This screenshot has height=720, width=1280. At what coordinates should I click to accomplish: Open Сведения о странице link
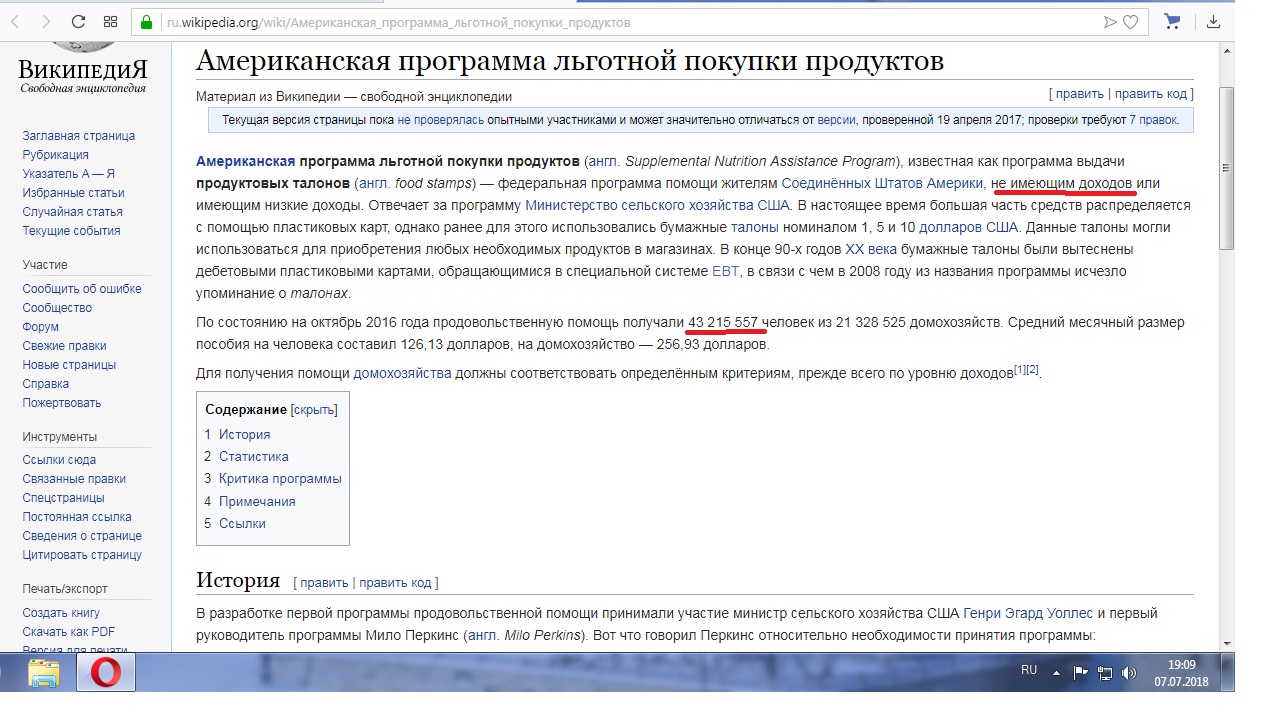(x=82, y=536)
